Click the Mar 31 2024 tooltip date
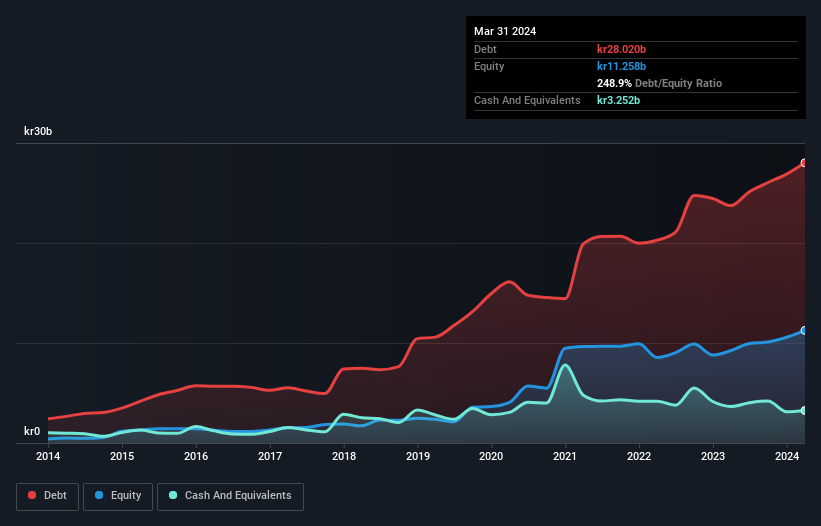 click(505, 31)
